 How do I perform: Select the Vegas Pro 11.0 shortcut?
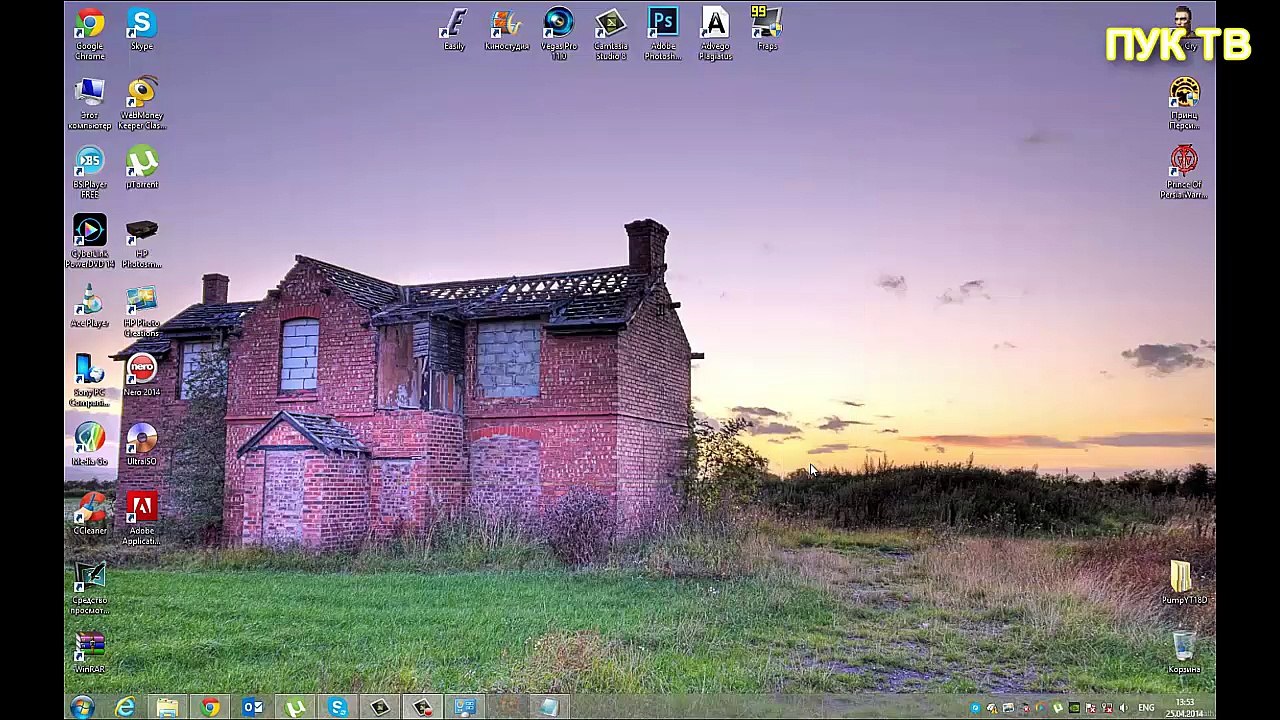(x=558, y=34)
